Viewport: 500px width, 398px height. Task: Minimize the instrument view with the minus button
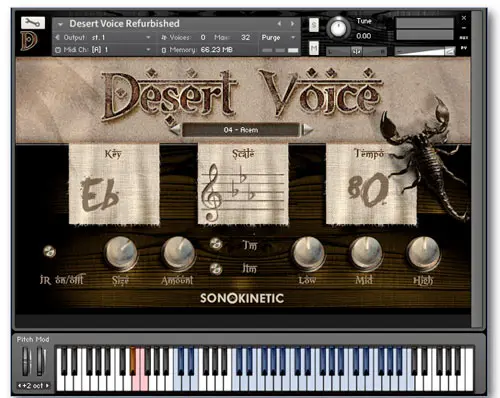click(464, 28)
